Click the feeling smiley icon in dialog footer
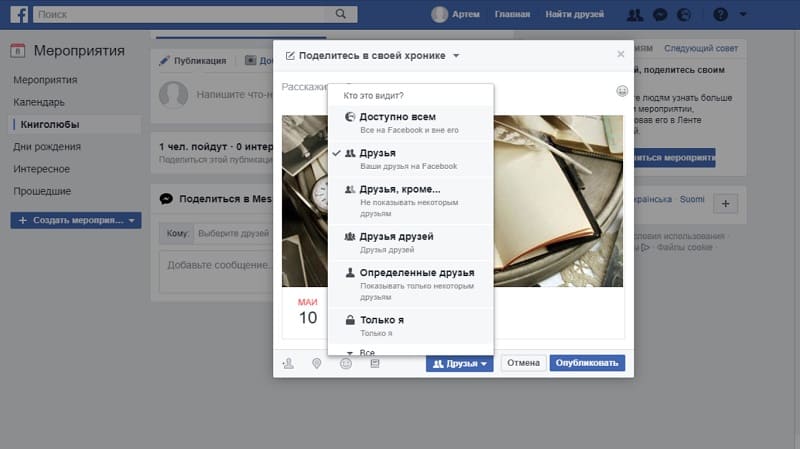800x449 pixels. (x=346, y=363)
